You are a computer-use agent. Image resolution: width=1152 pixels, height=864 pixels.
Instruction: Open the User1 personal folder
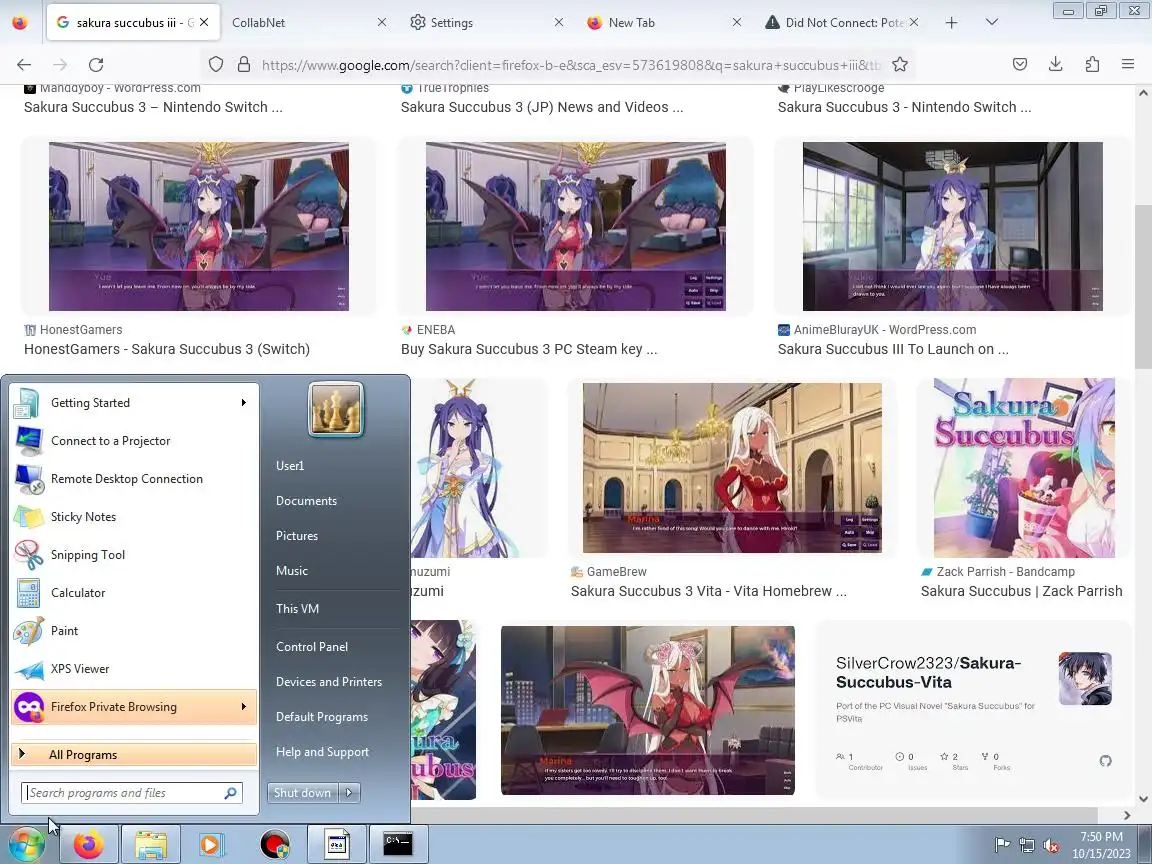[x=290, y=466]
